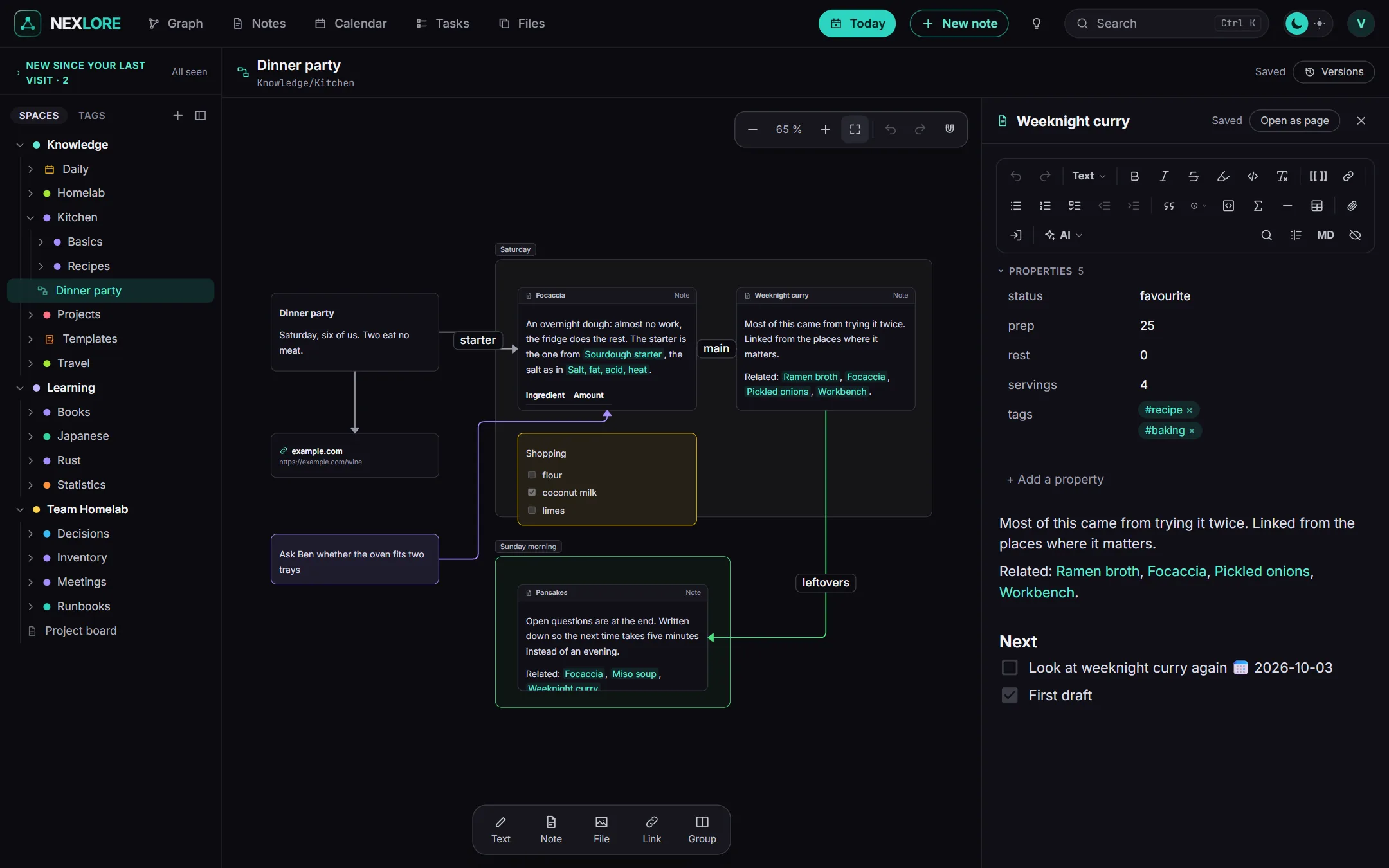Image resolution: width=1389 pixels, height=868 pixels.
Task: Zoom out of the canvas
Action: click(x=752, y=129)
